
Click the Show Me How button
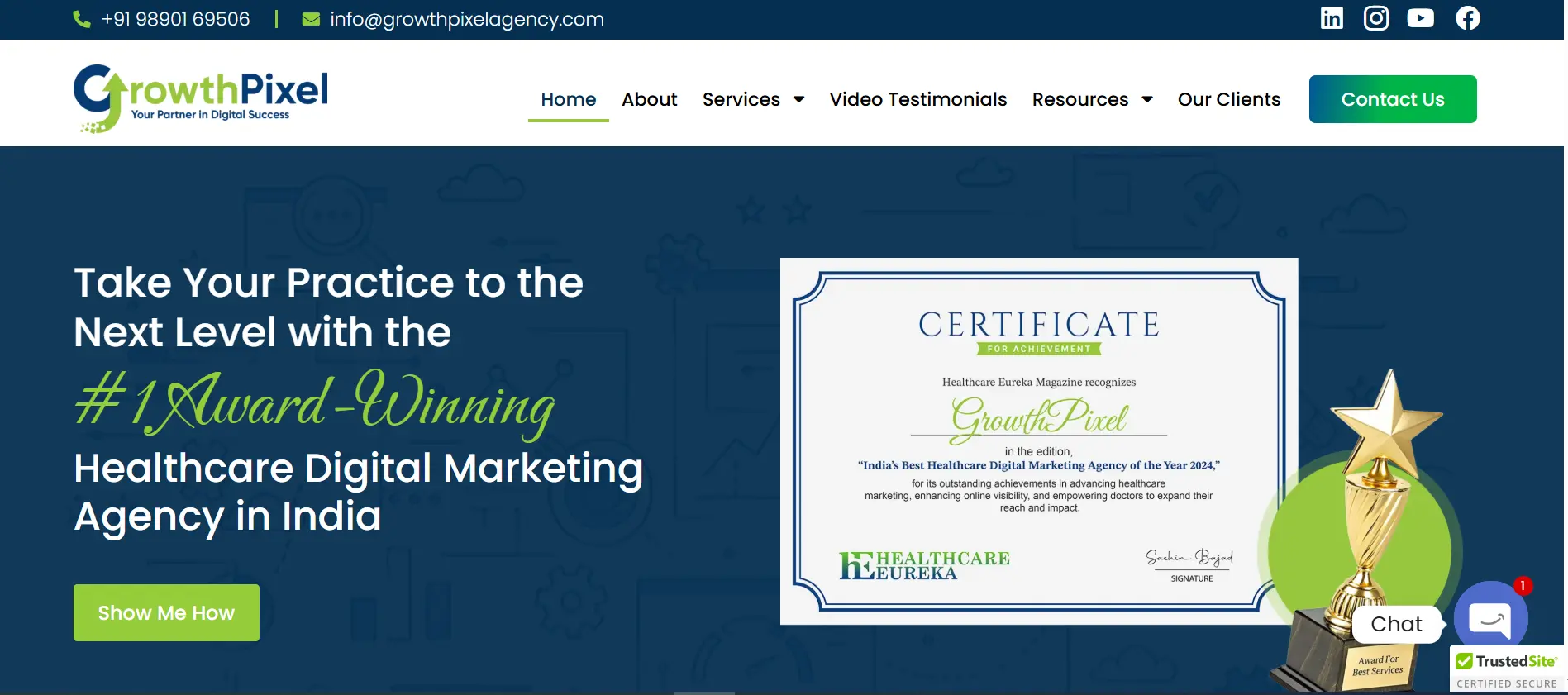(166, 612)
